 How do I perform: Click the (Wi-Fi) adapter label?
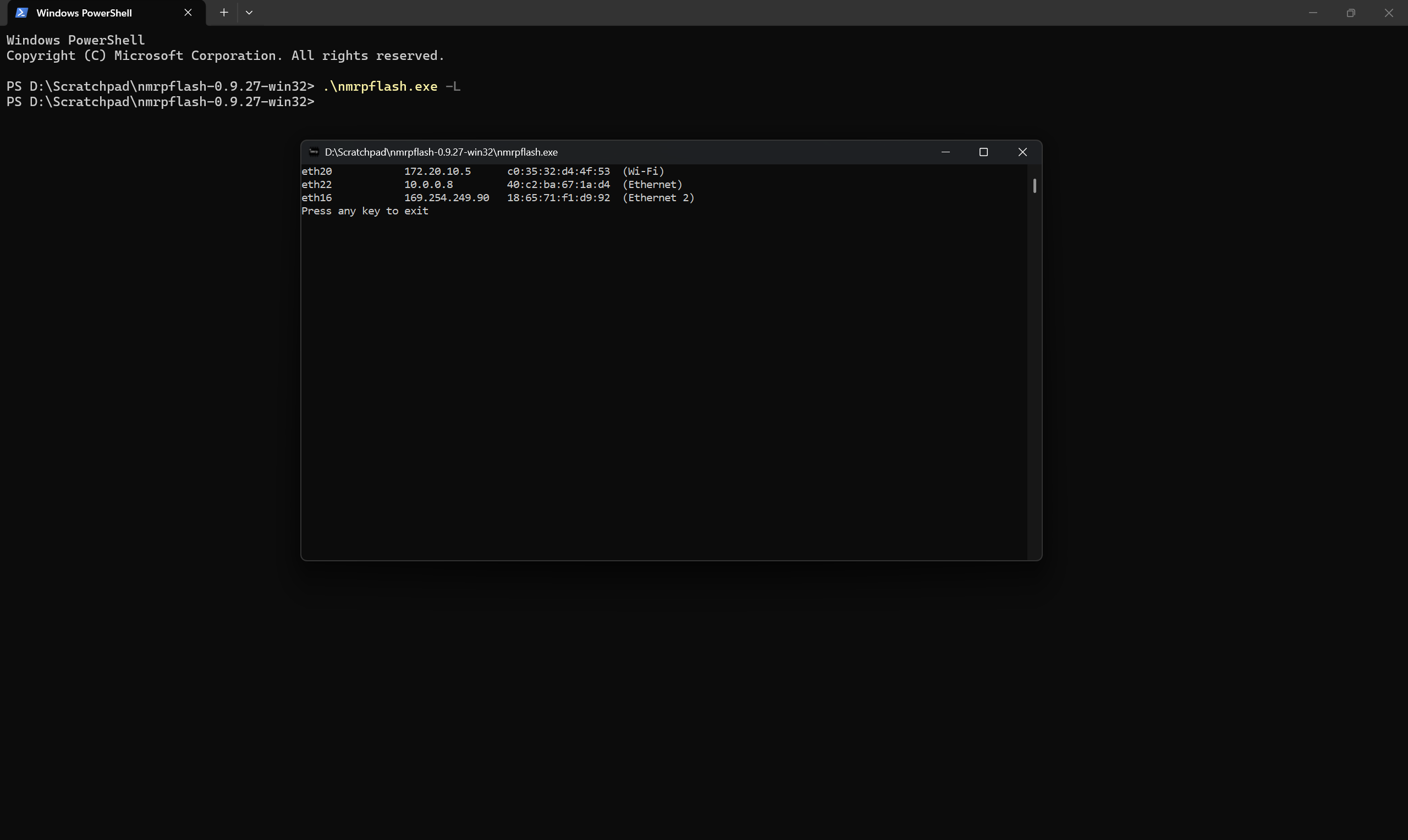point(643,171)
